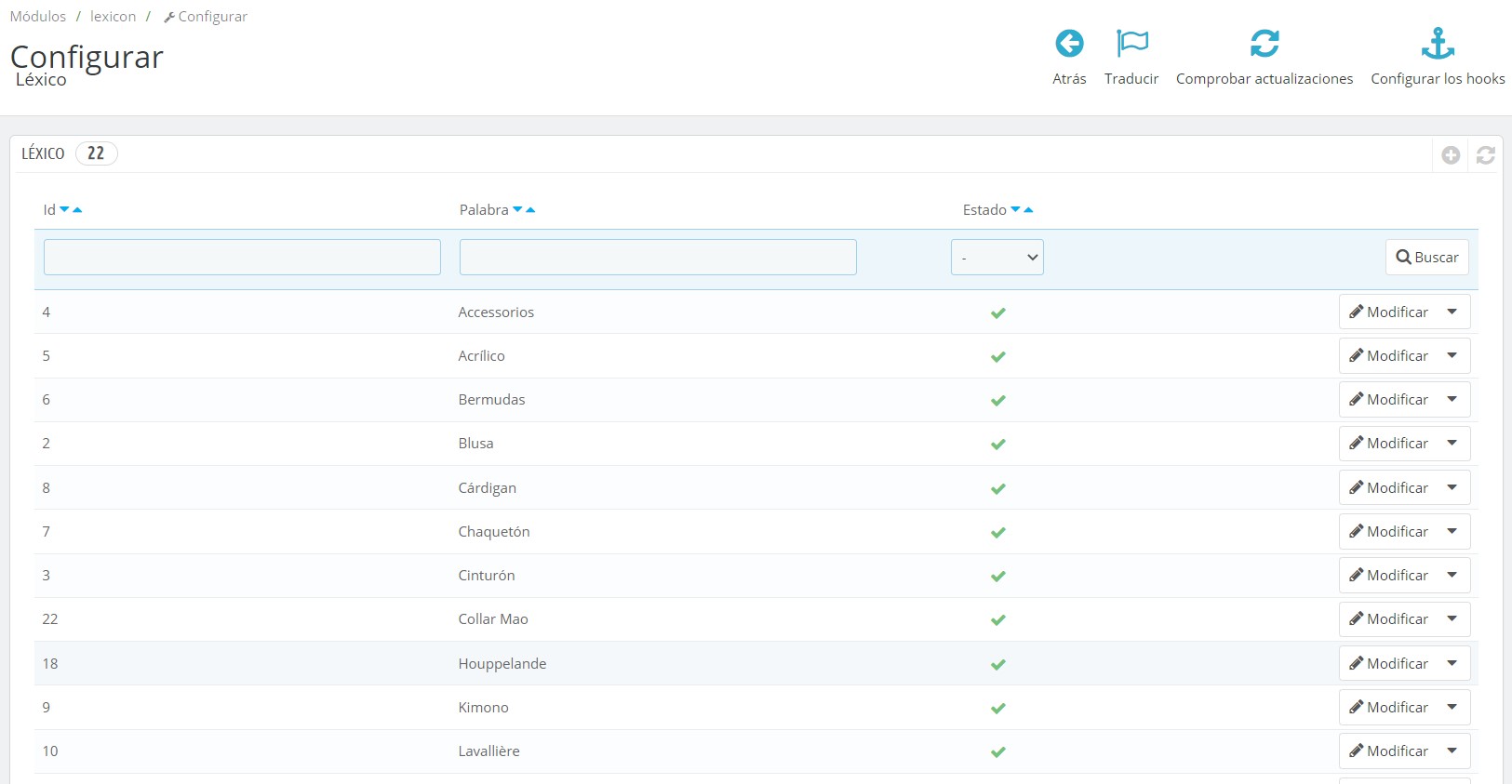Click the Atrás back arrow icon
Screen dimensions: 1512x784
(x=1069, y=44)
